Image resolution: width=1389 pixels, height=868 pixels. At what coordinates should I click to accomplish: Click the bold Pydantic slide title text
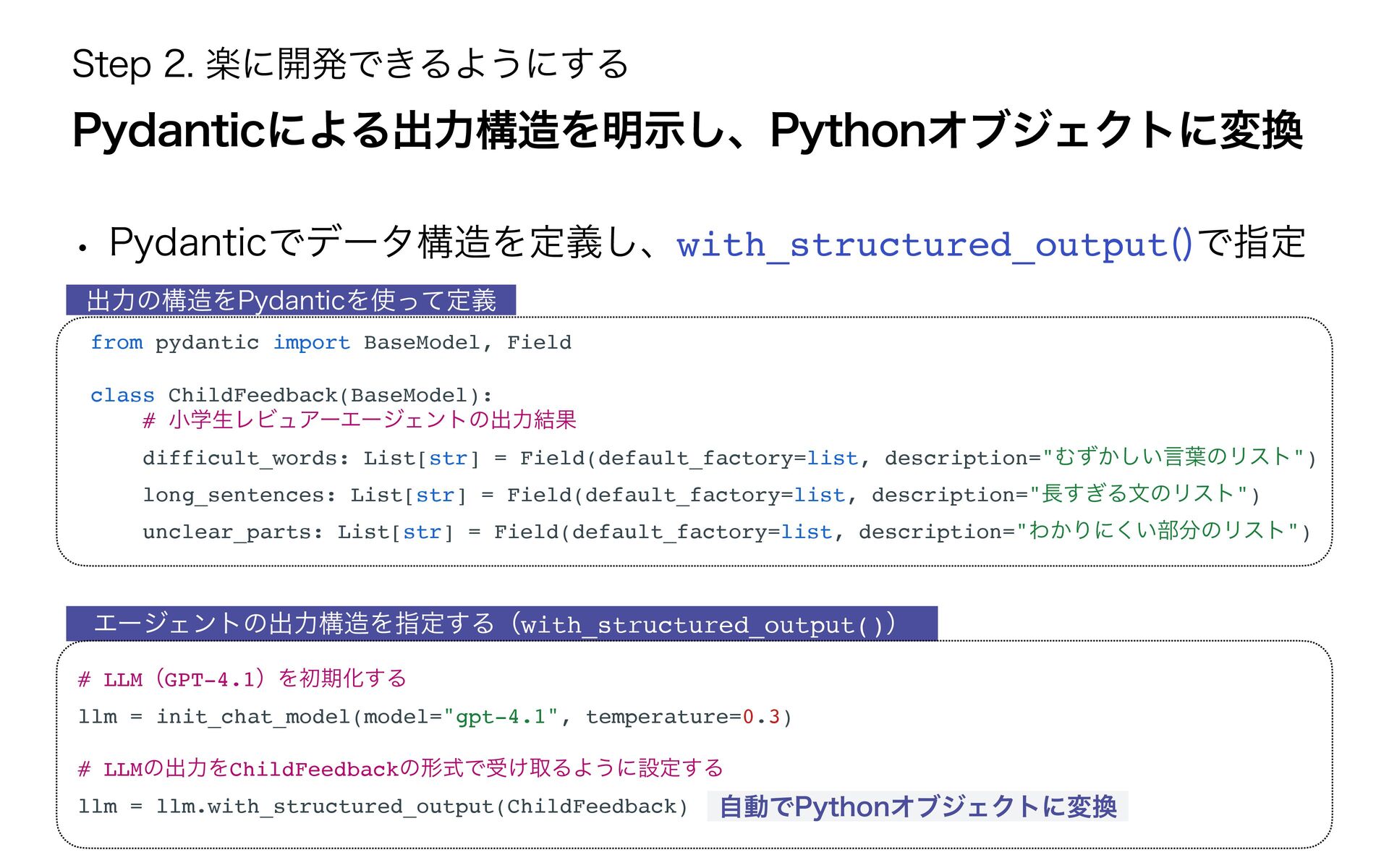click(687, 130)
